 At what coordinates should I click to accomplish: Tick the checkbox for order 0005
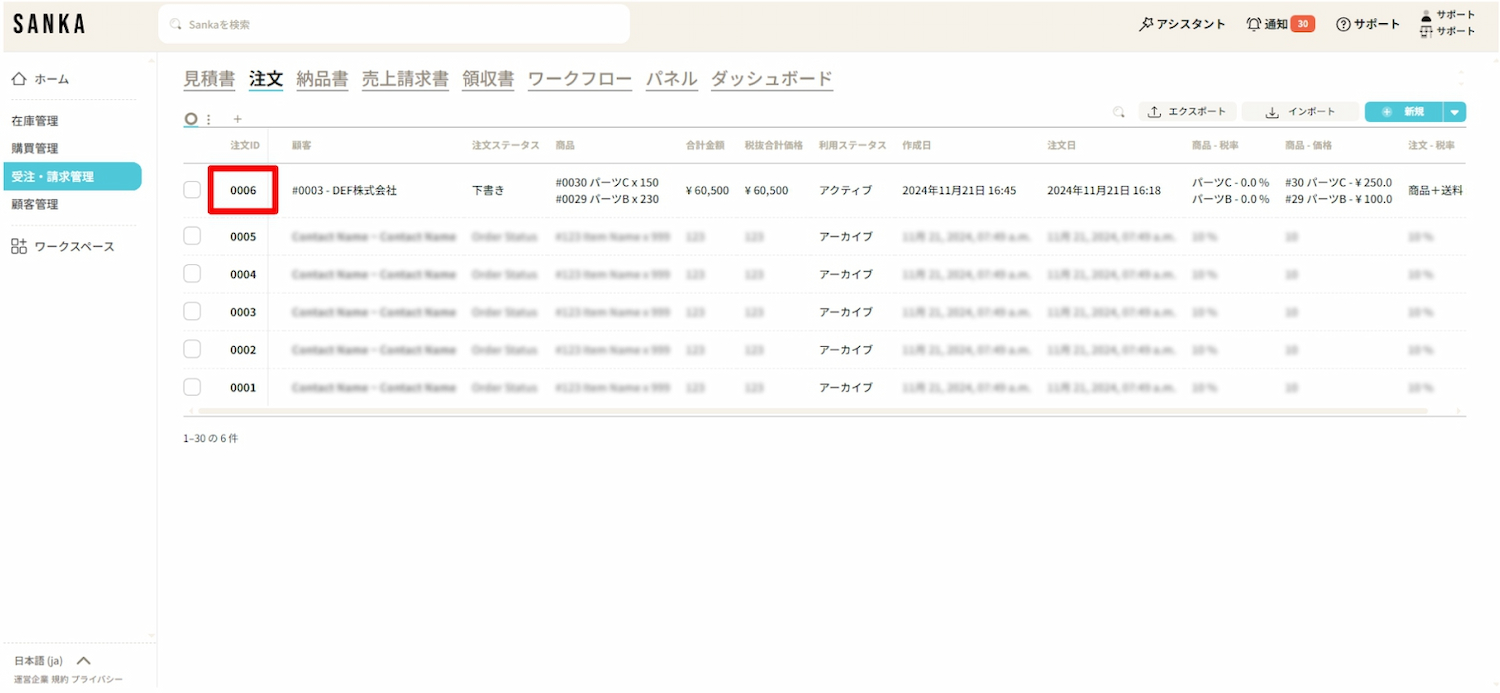point(192,236)
